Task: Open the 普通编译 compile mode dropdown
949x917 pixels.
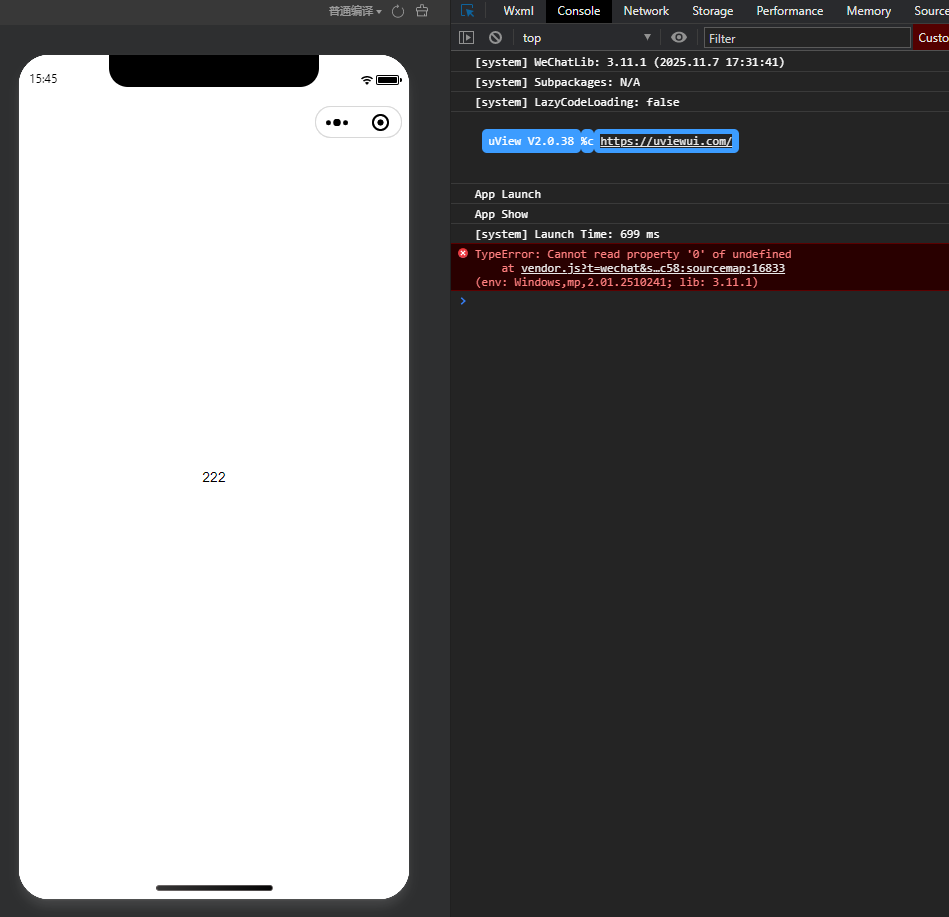Action: click(355, 11)
